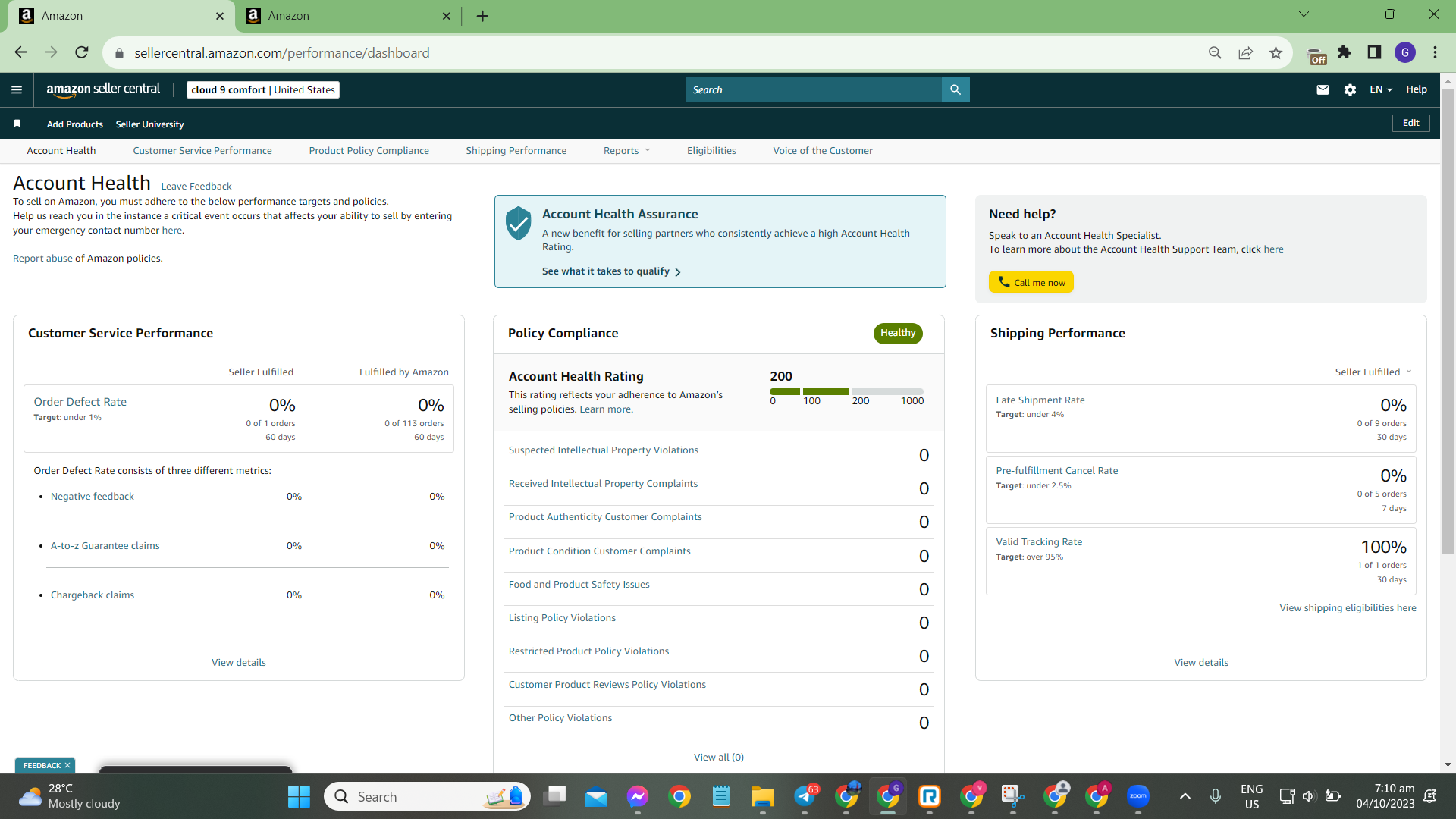Image resolution: width=1456 pixels, height=819 pixels.
Task: Open the browser Extensions puzzle icon
Action: [1345, 52]
